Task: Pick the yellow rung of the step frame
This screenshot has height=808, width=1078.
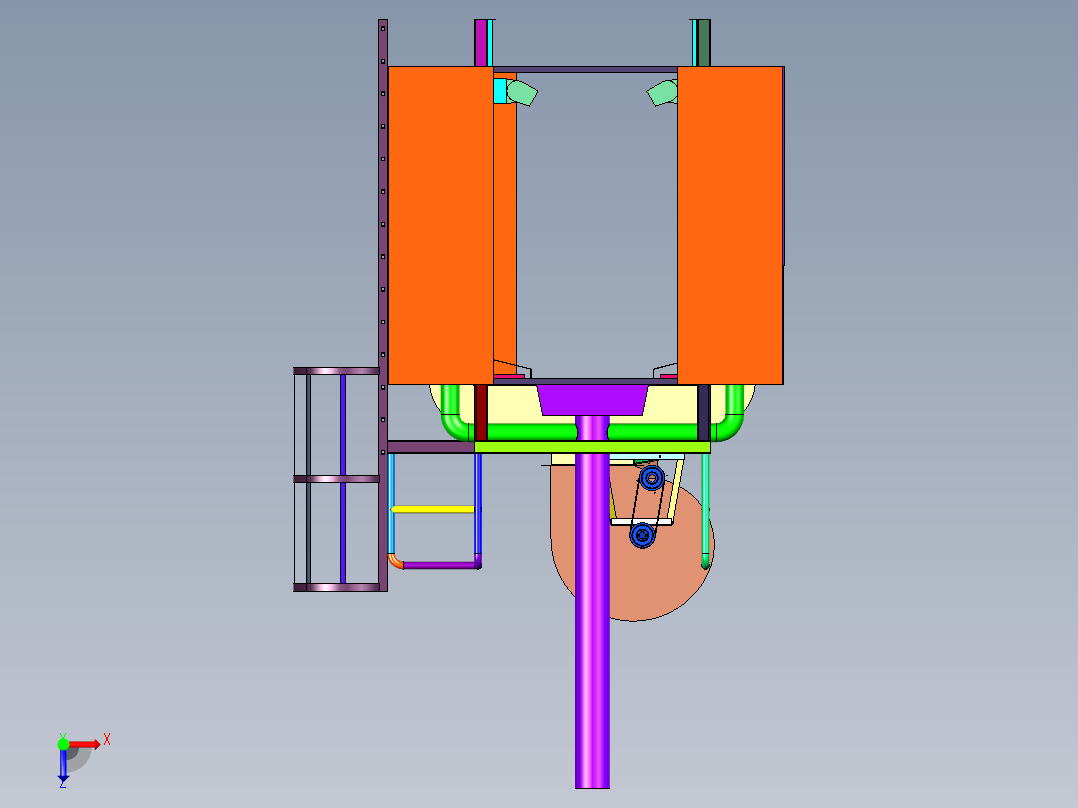Action: point(432,510)
